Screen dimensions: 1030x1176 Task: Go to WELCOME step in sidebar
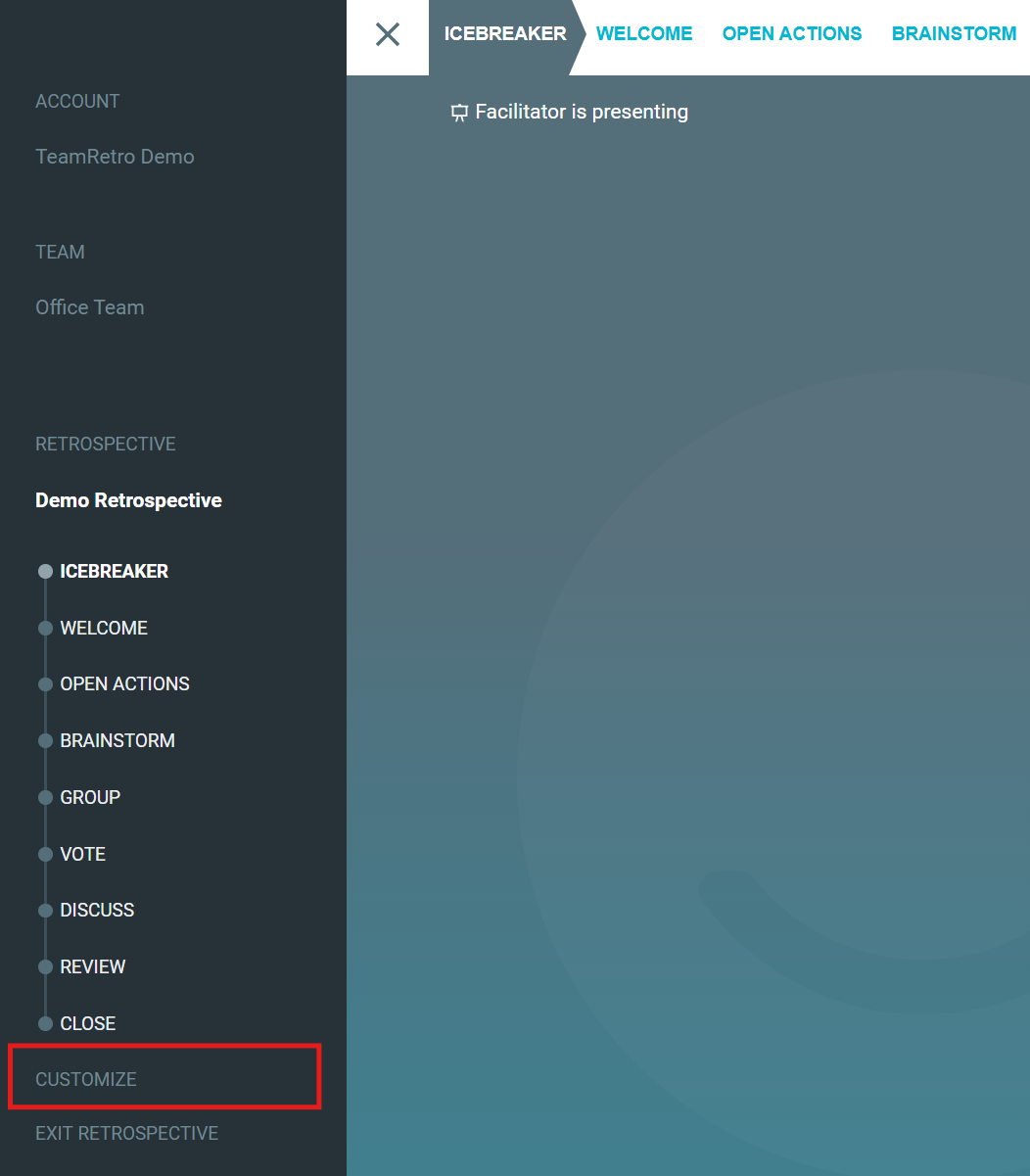coord(104,628)
